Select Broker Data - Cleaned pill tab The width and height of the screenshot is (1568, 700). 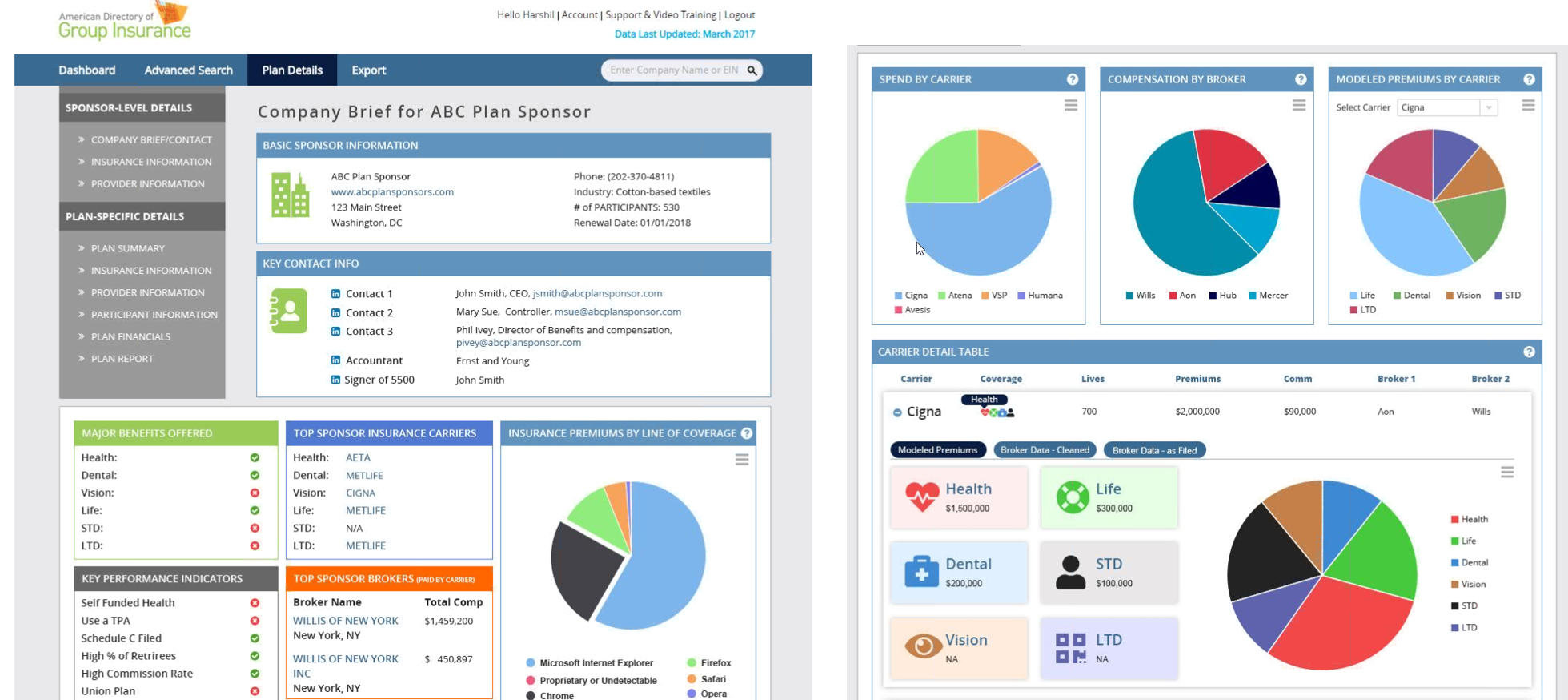click(x=1045, y=450)
